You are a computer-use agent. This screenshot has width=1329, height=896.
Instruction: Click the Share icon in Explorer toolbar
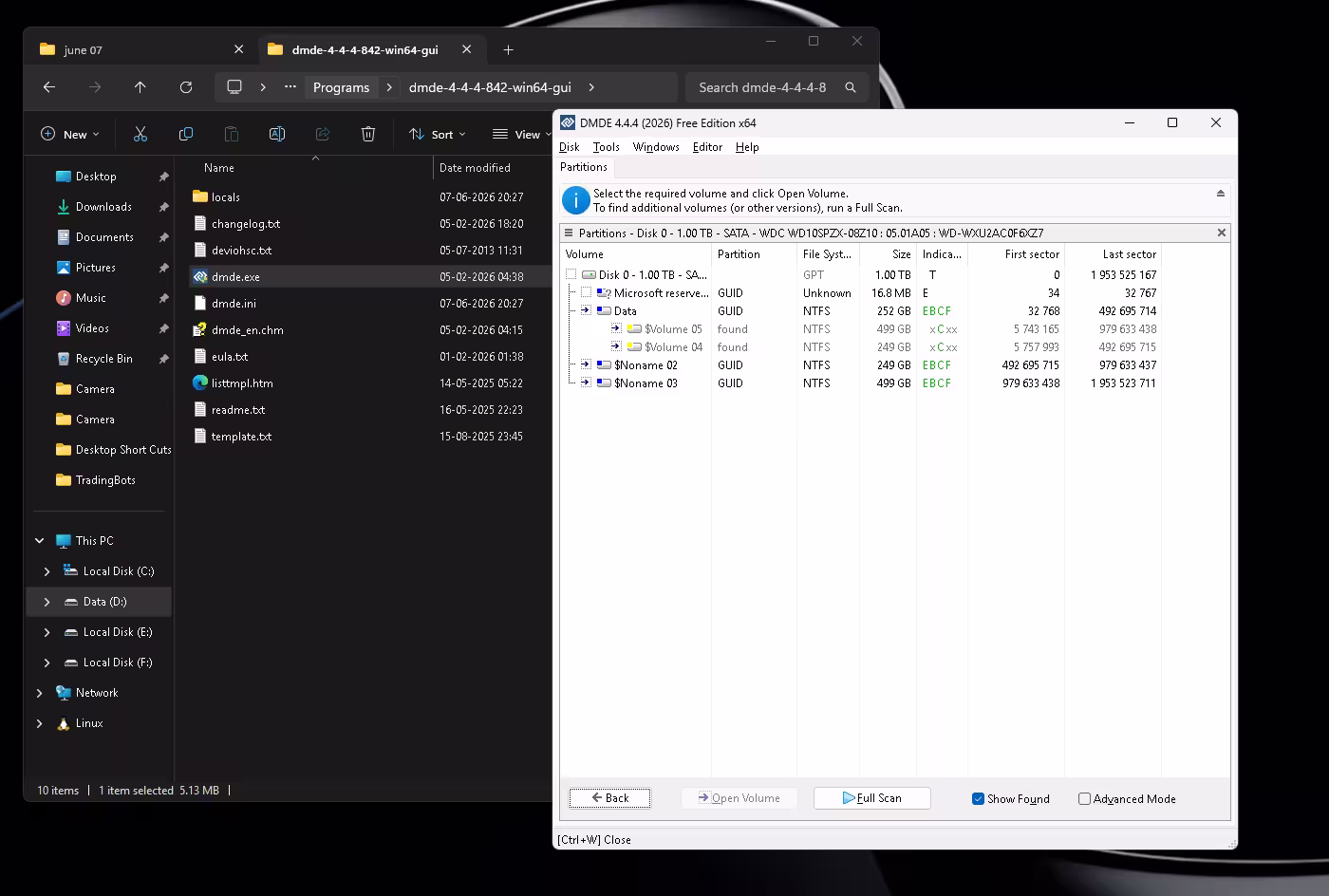coord(323,135)
